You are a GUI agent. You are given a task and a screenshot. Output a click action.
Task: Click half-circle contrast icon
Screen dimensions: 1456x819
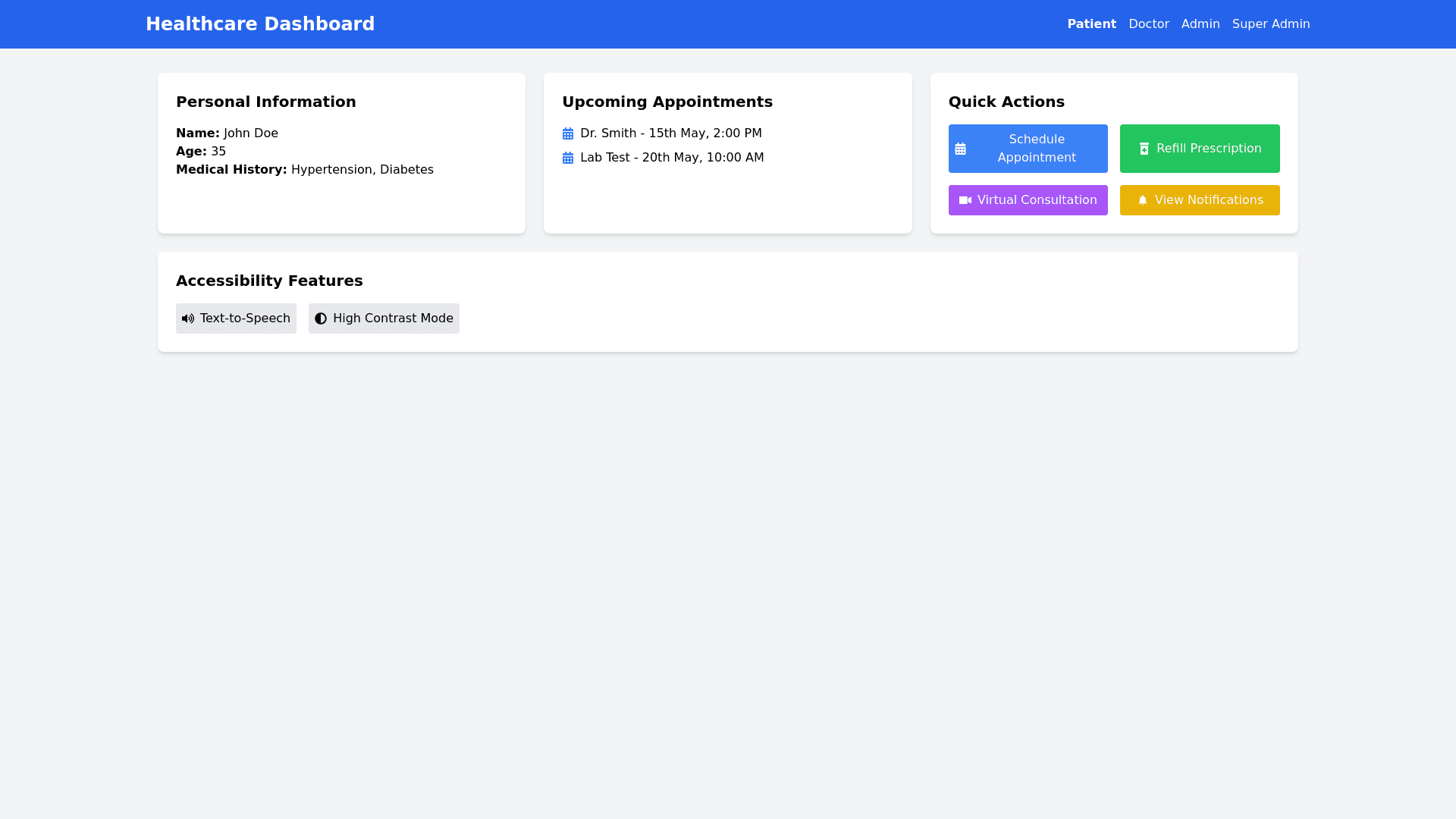tap(321, 318)
